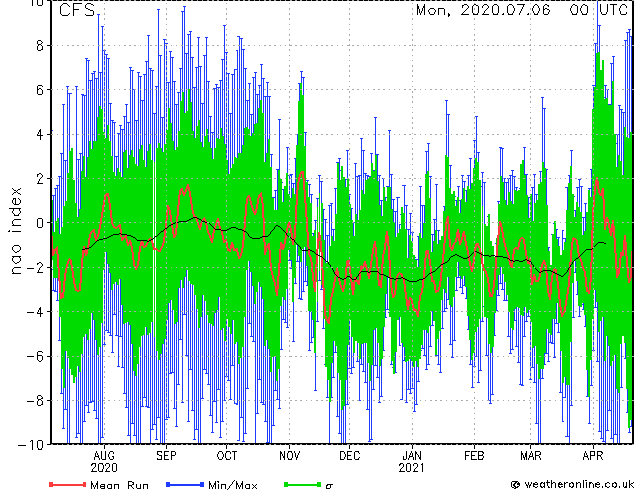Image resolution: width=634 pixels, height=490 pixels.
Task: Click the y-axis value -8
Action: click(x=35, y=401)
